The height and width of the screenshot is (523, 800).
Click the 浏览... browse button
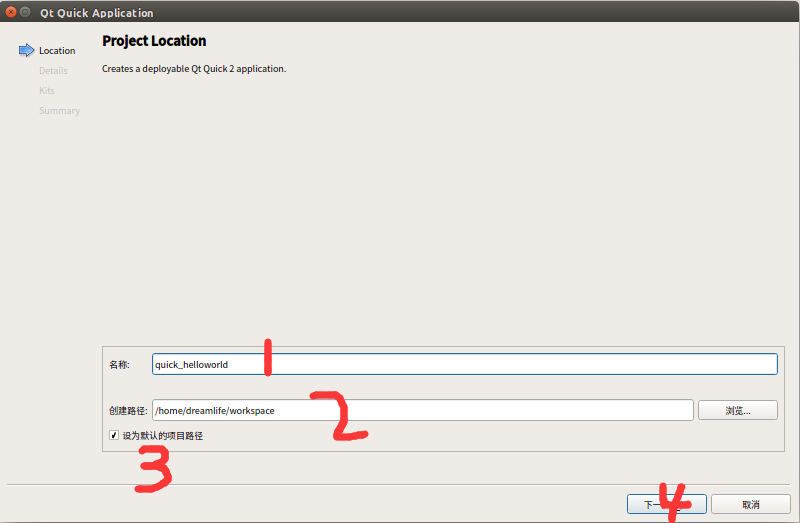738,410
